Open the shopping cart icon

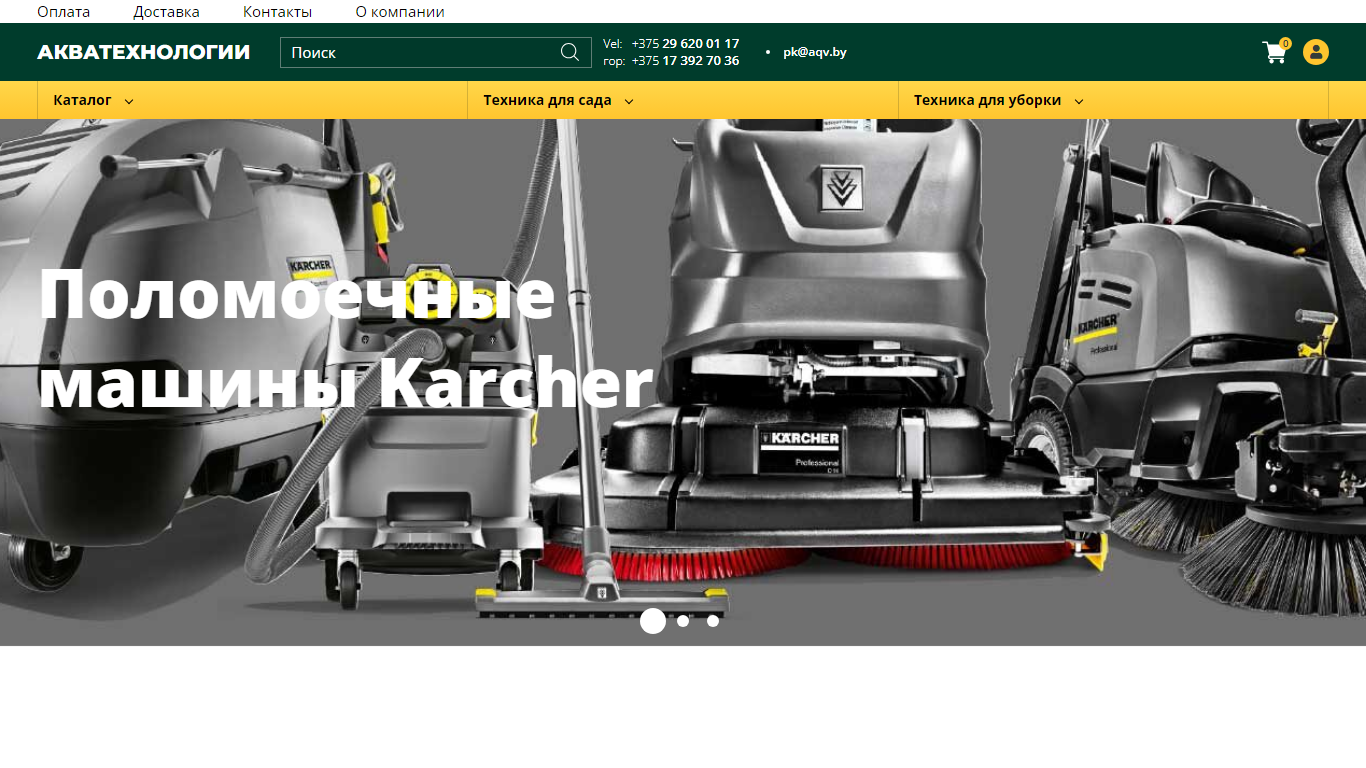[x=1275, y=52]
